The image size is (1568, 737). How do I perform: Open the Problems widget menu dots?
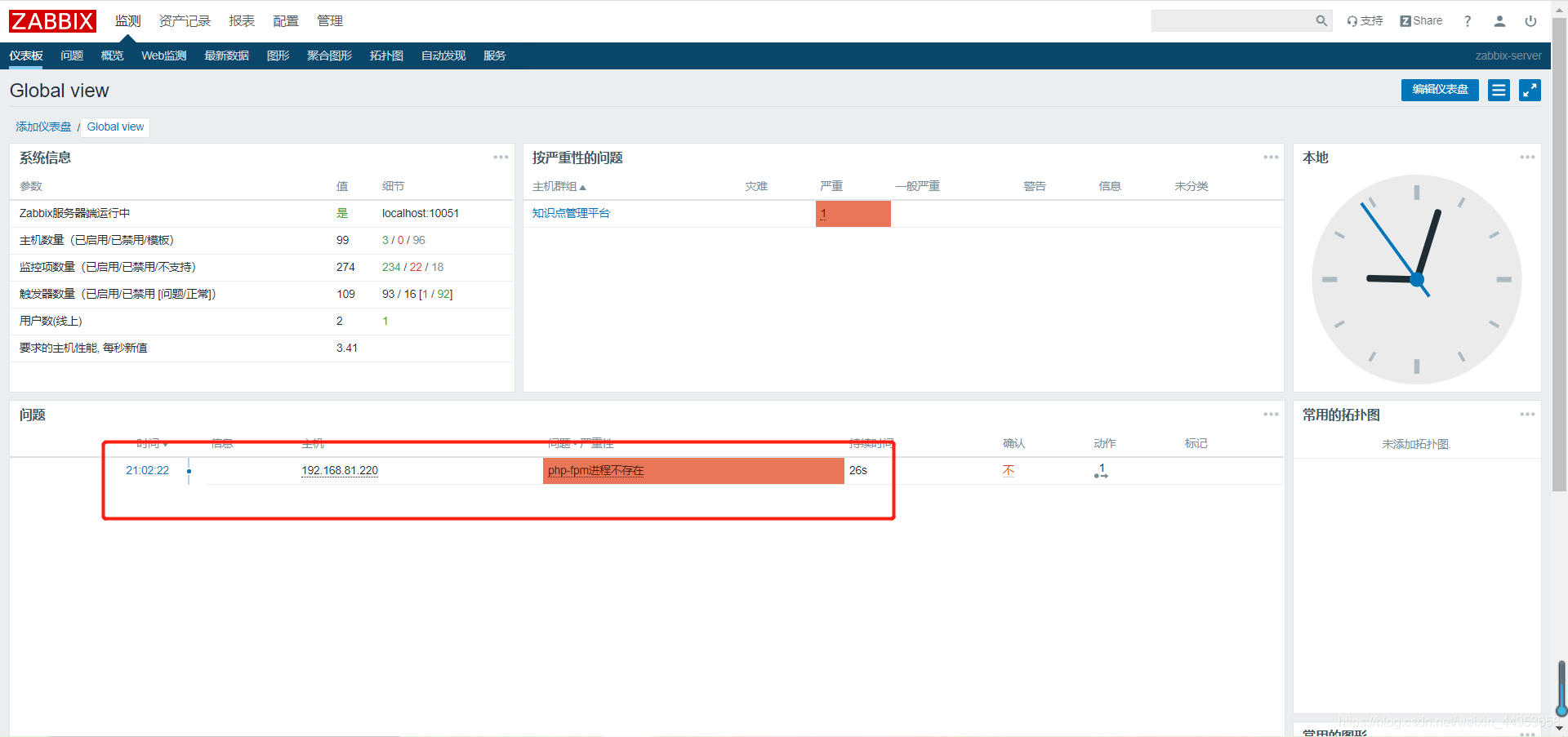click(1271, 414)
